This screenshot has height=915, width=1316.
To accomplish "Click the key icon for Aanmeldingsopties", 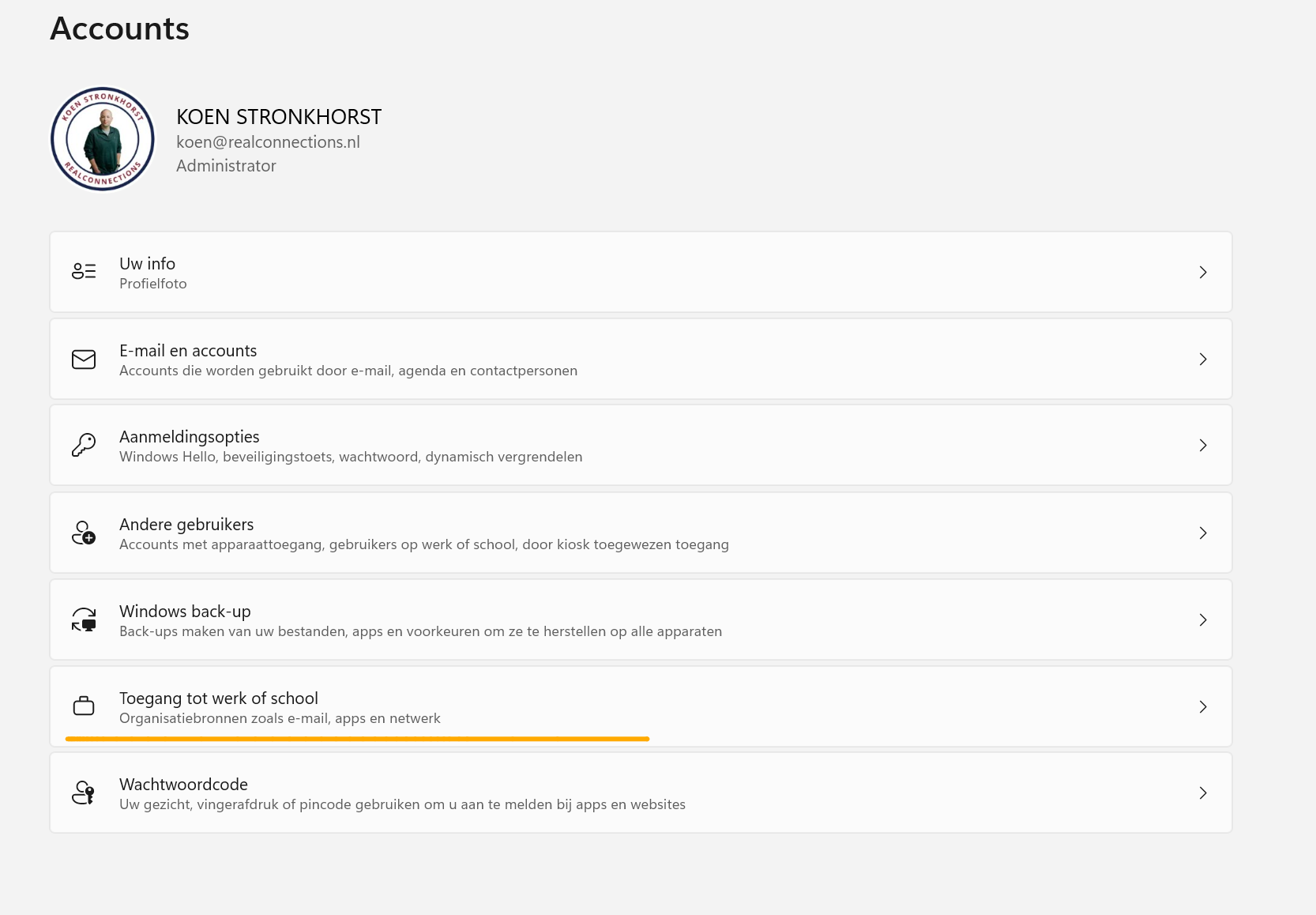I will point(84,445).
